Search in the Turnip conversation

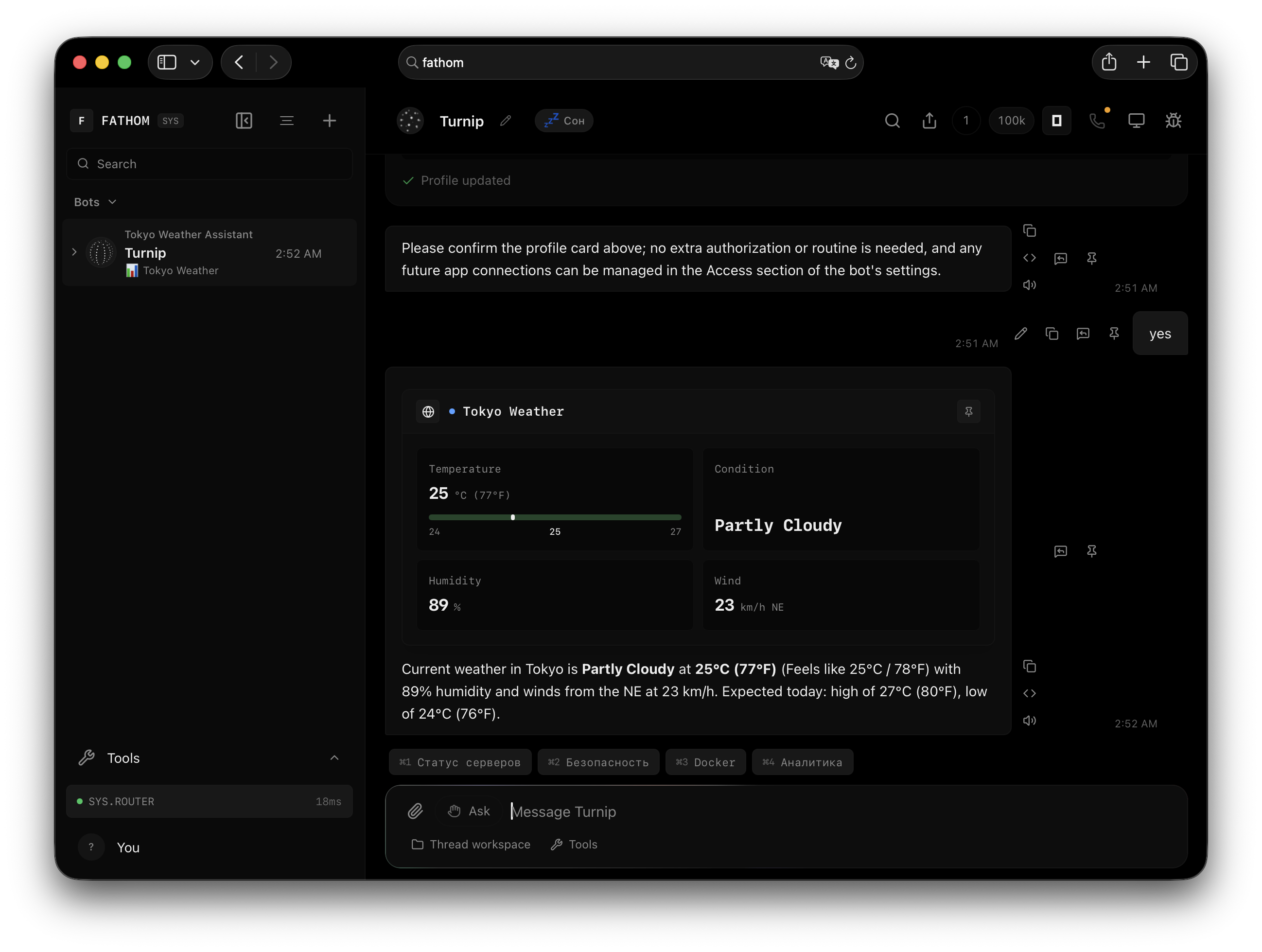click(x=893, y=121)
